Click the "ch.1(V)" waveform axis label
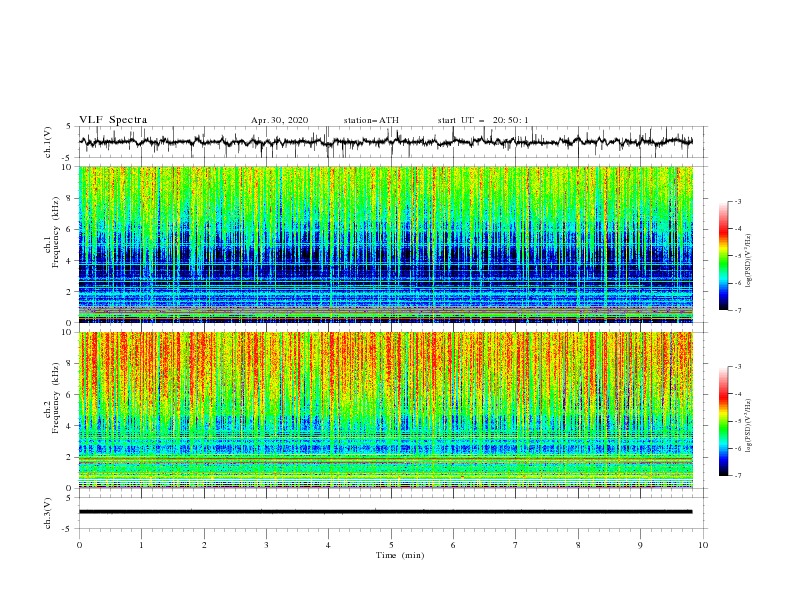The width and height of the screenshot is (792, 612). (48, 142)
